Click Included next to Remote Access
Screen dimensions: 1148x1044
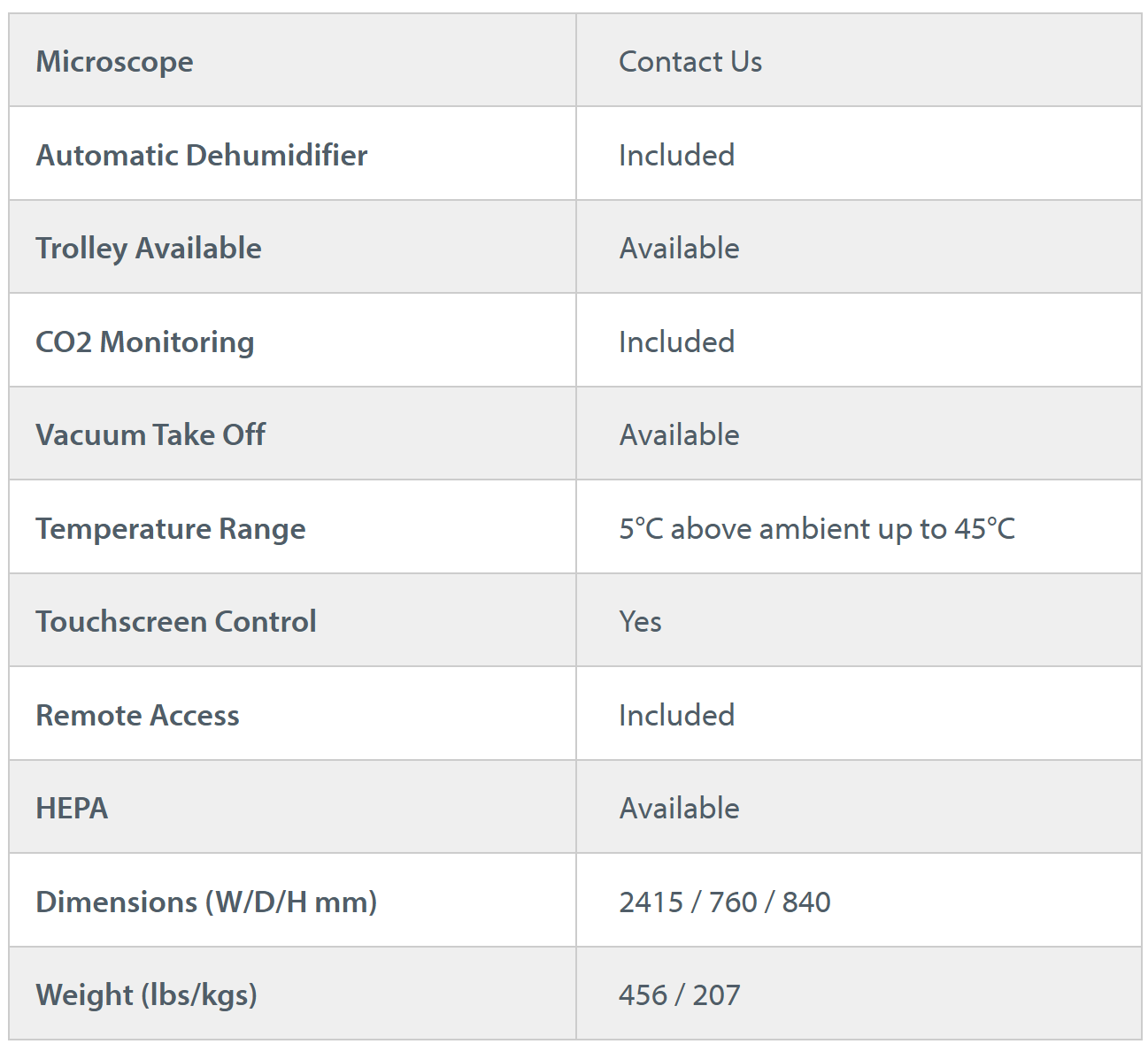point(676,715)
